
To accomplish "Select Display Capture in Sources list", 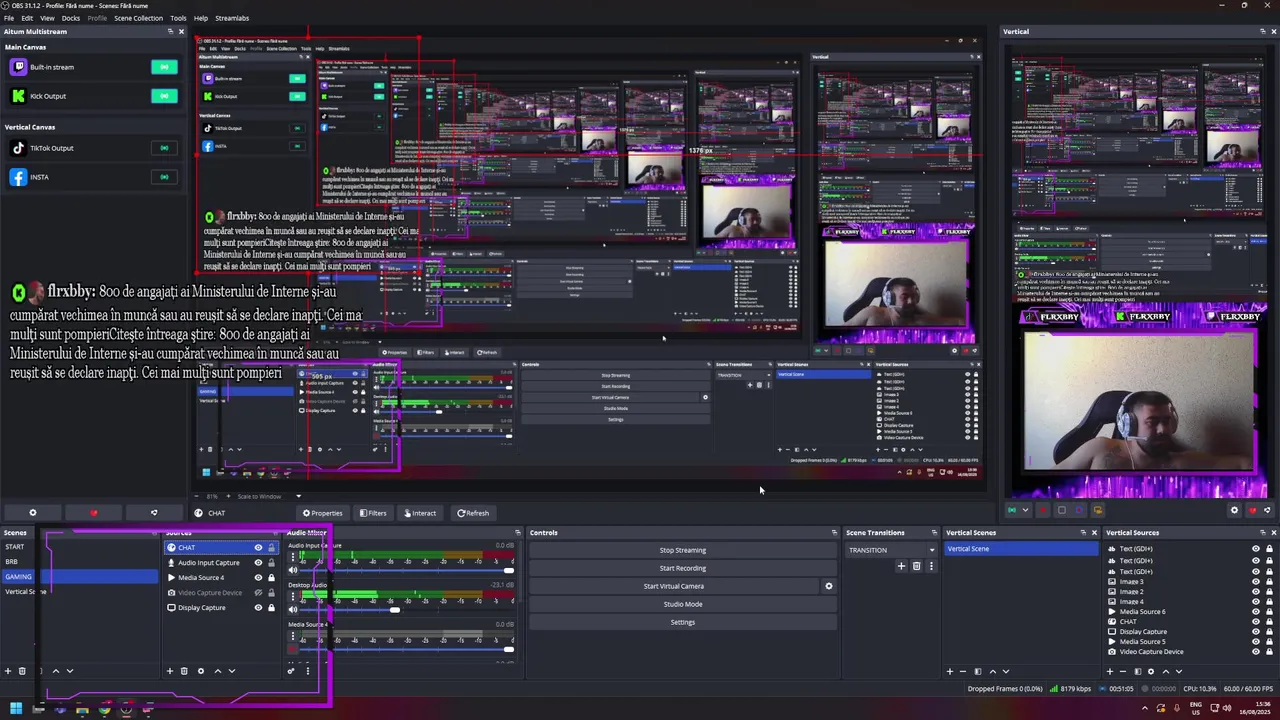I will (x=201, y=608).
